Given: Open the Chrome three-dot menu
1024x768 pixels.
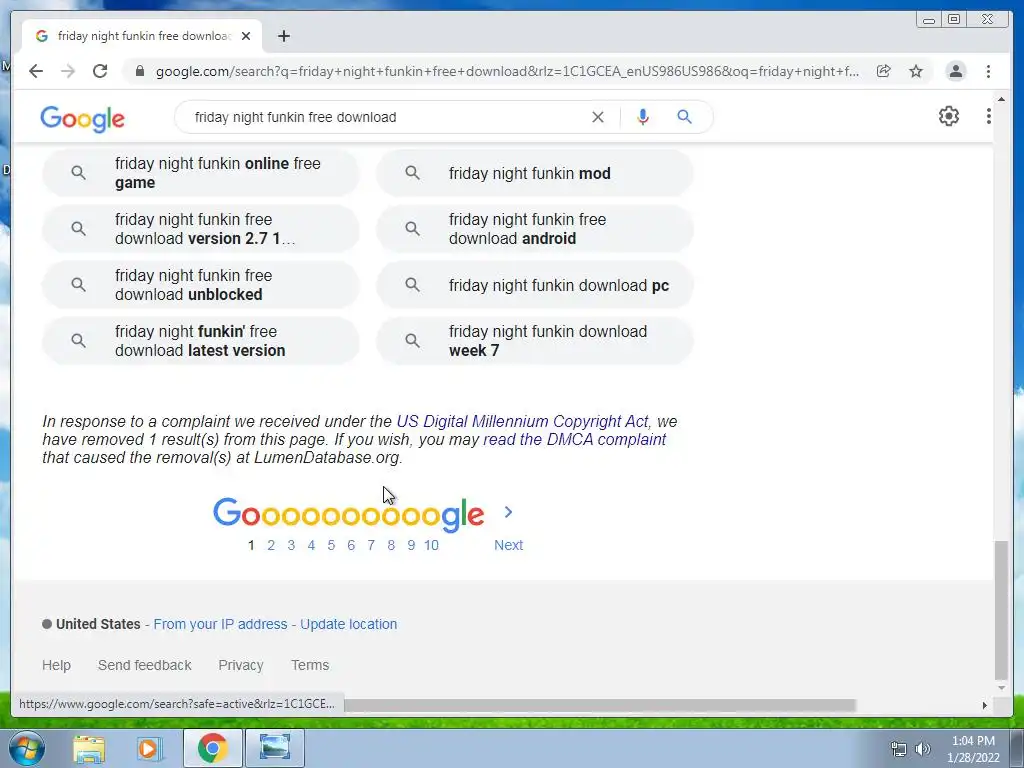Looking at the screenshot, I should click(x=988, y=71).
